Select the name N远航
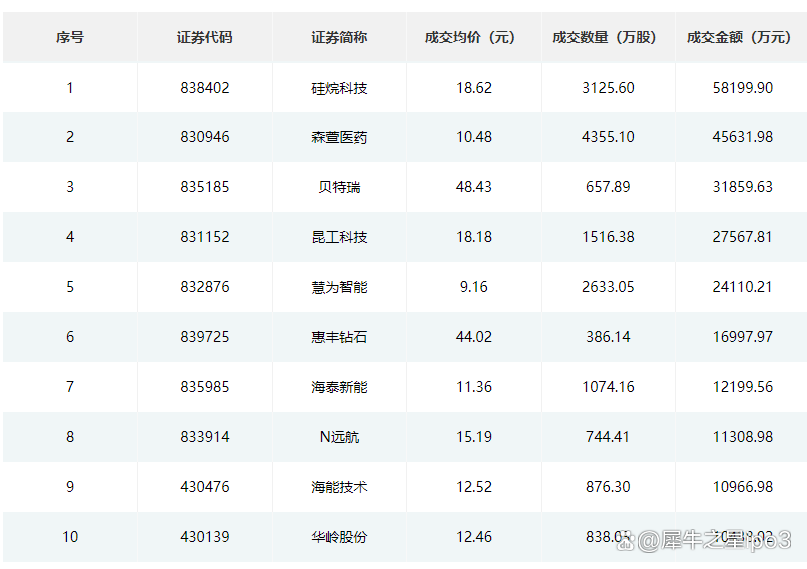Viewport: 807px width, 569px height. [x=339, y=437]
